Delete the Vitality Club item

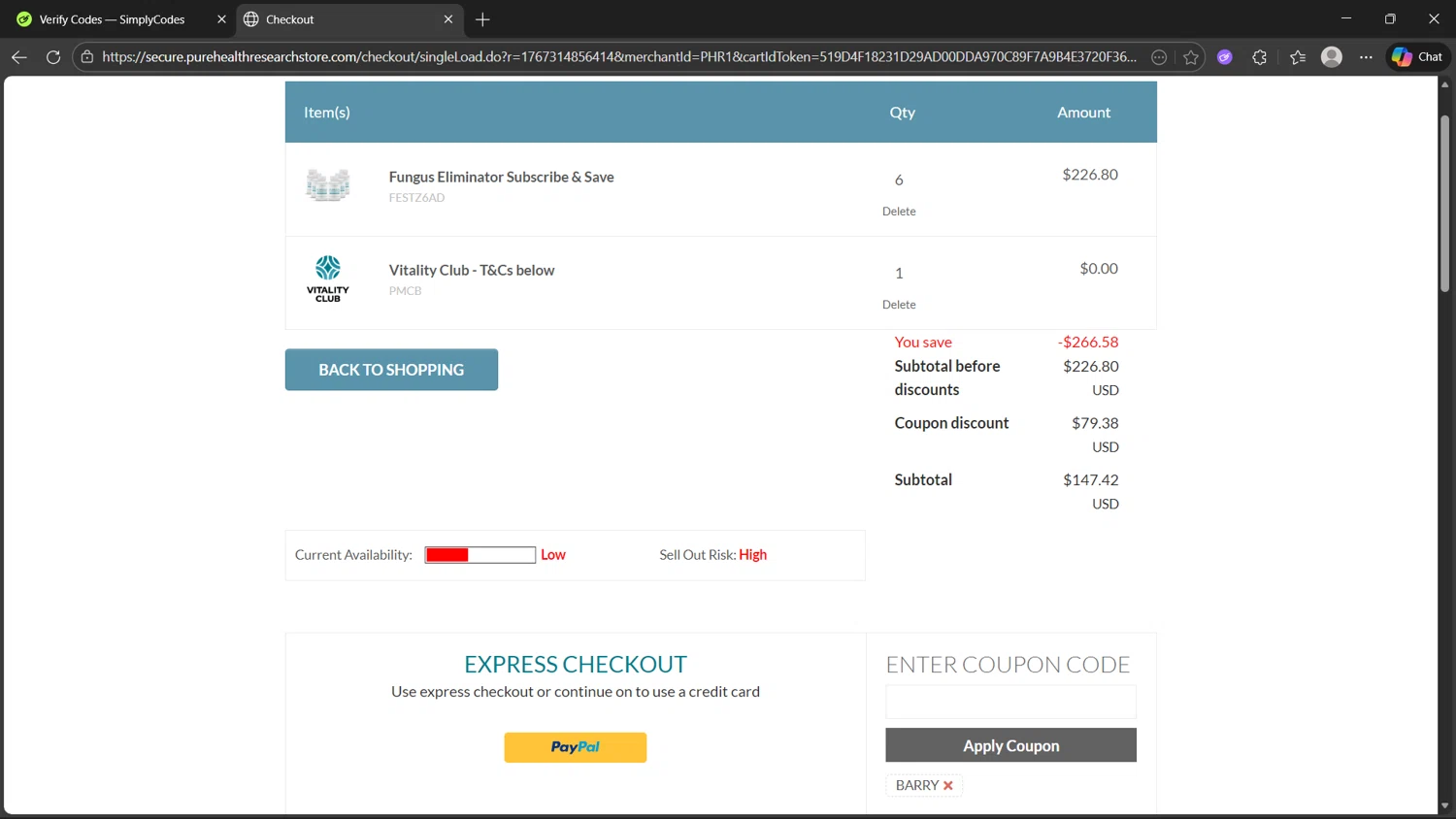[899, 305]
